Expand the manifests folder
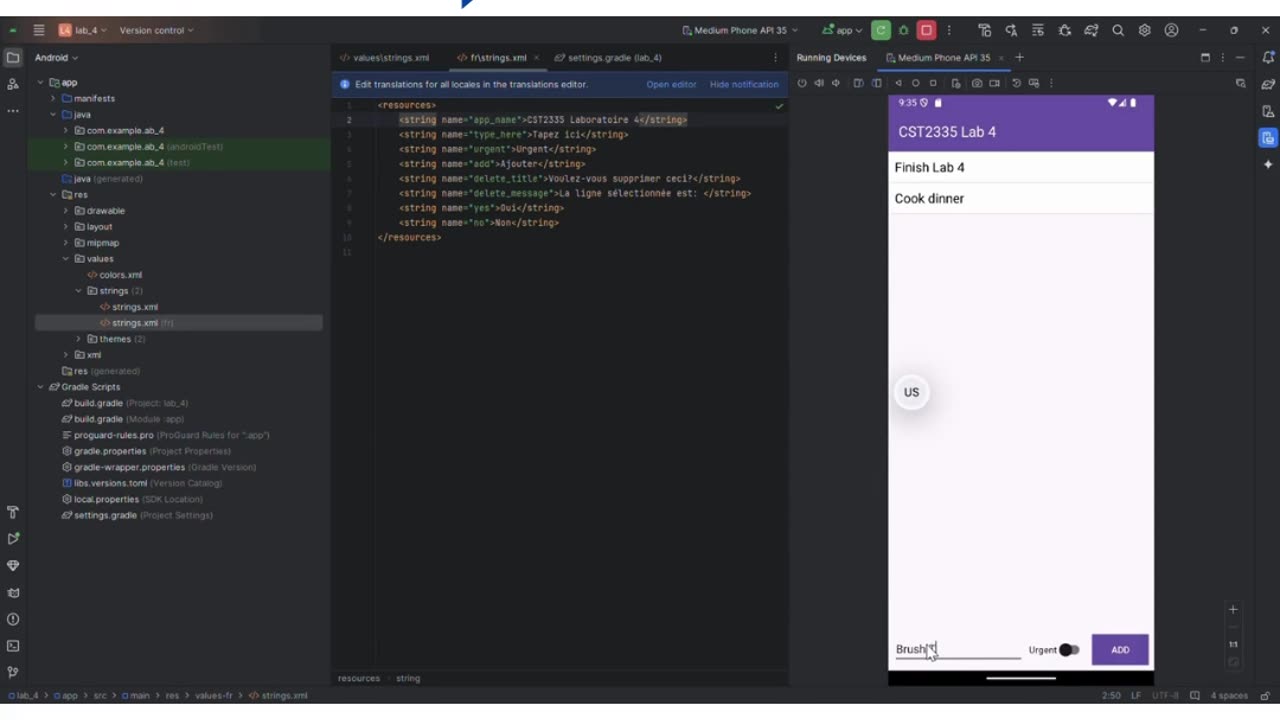The image size is (1280, 720). (x=53, y=99)
